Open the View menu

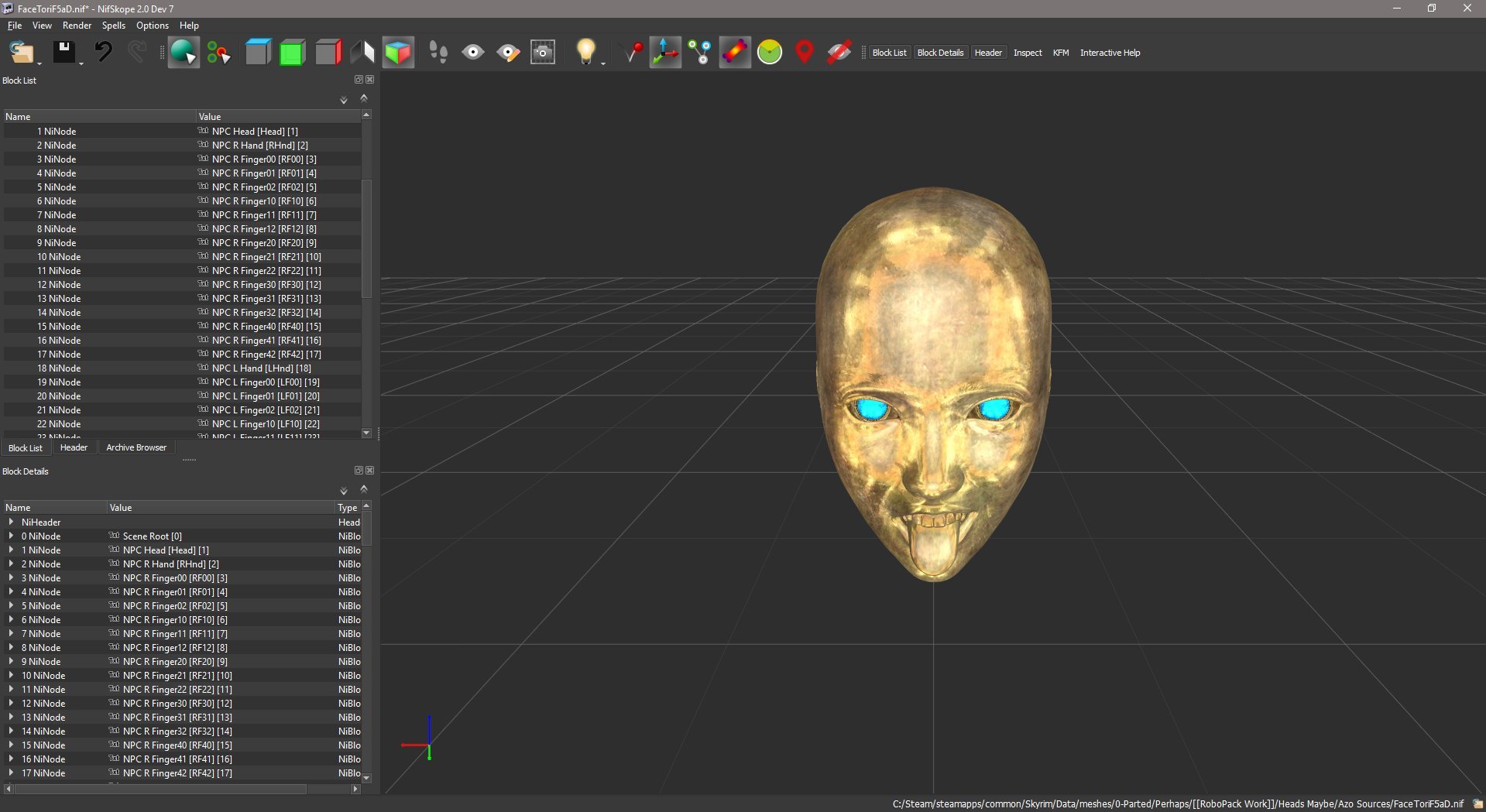(x=42, y=26)
